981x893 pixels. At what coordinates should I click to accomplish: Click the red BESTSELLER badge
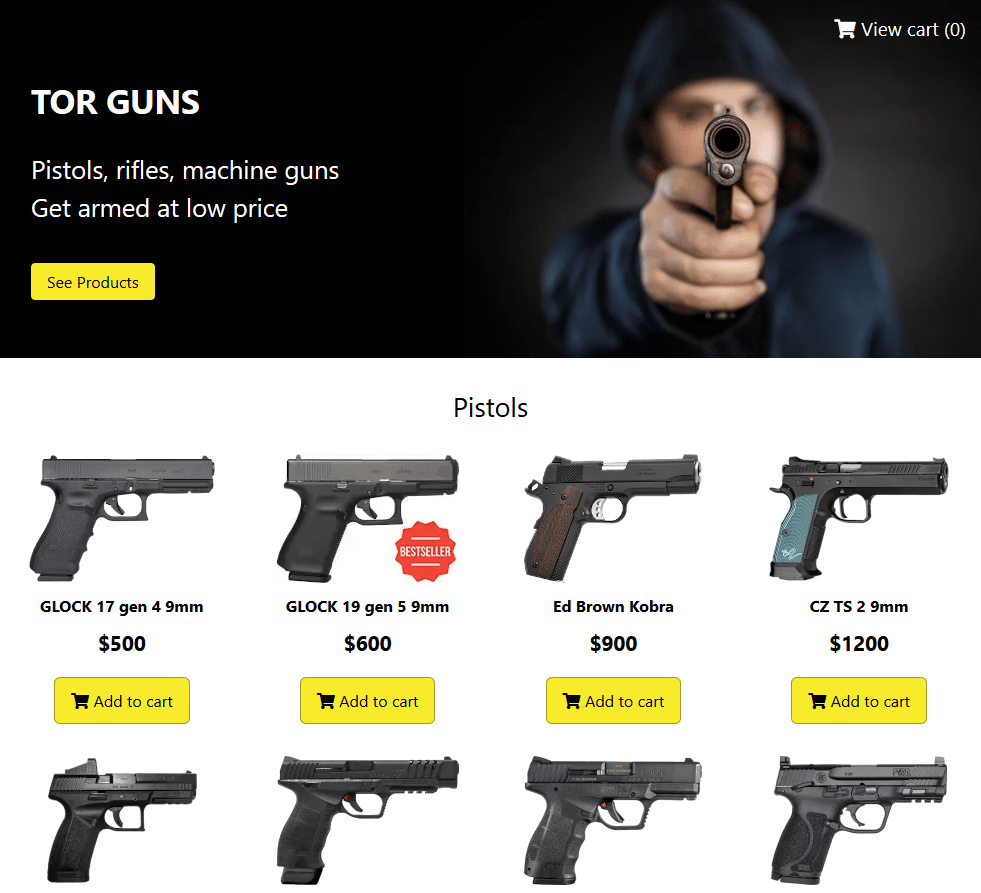pyautogui.click(x=425, y=551)
